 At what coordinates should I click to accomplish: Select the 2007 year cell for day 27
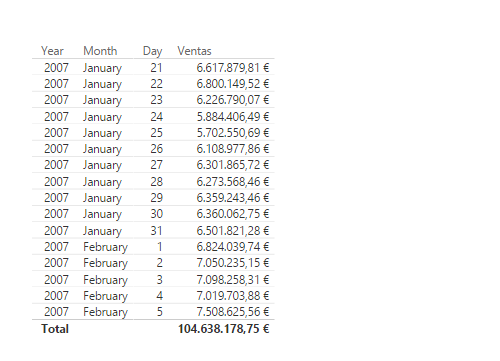[x=56, y=165]
